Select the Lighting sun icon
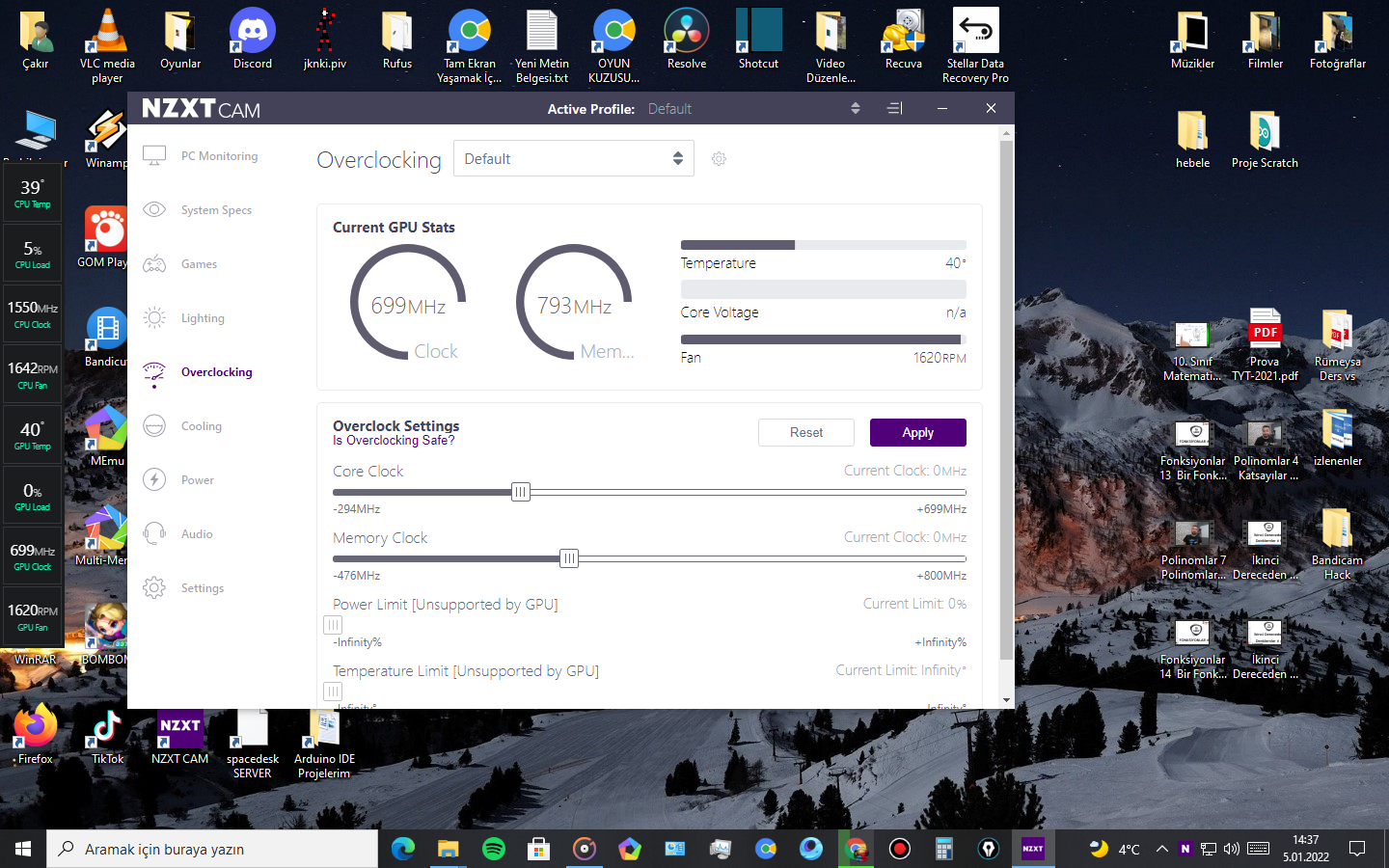The height and width of the screenshot is (868, 1389). 154,317
